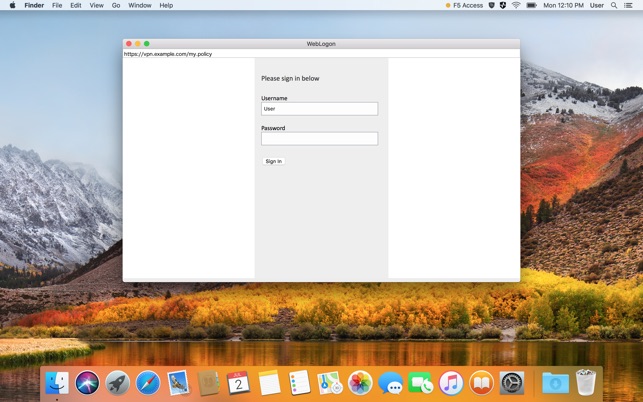643x402 pixels.
Task: Click the WebLogon window title
Action: click(321, 44)
